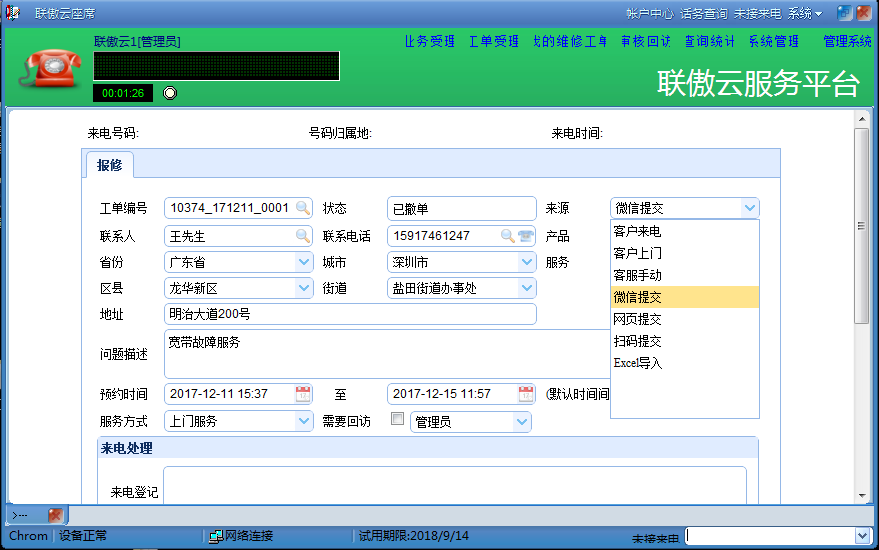879x550 pixels.
Task: Expand the 街道 dropdown list
Action: (x=527, y=288)
